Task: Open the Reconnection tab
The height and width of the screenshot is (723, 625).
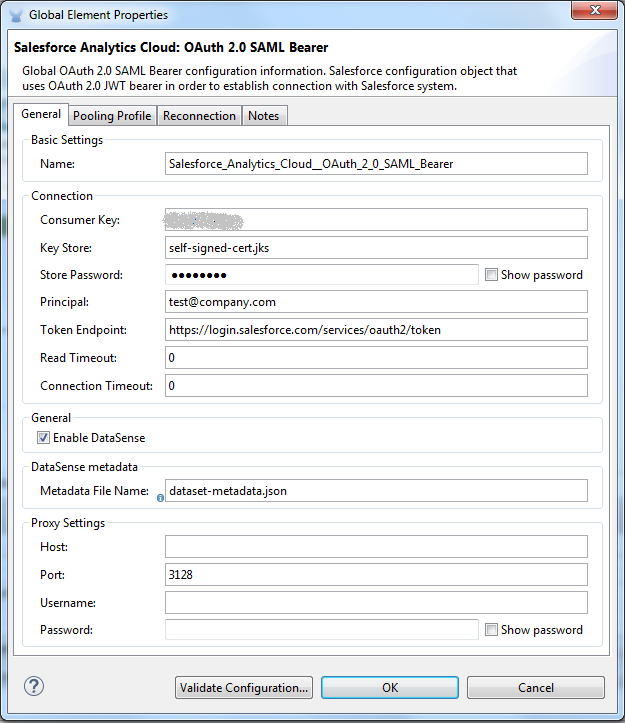Action: (199, 116)
